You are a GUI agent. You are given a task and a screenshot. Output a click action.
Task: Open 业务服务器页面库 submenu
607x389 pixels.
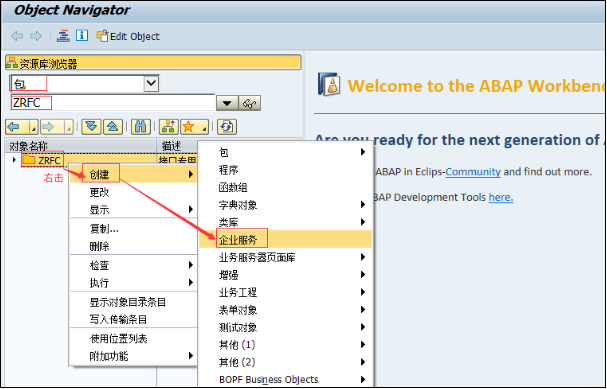click(x=286, y=257)
